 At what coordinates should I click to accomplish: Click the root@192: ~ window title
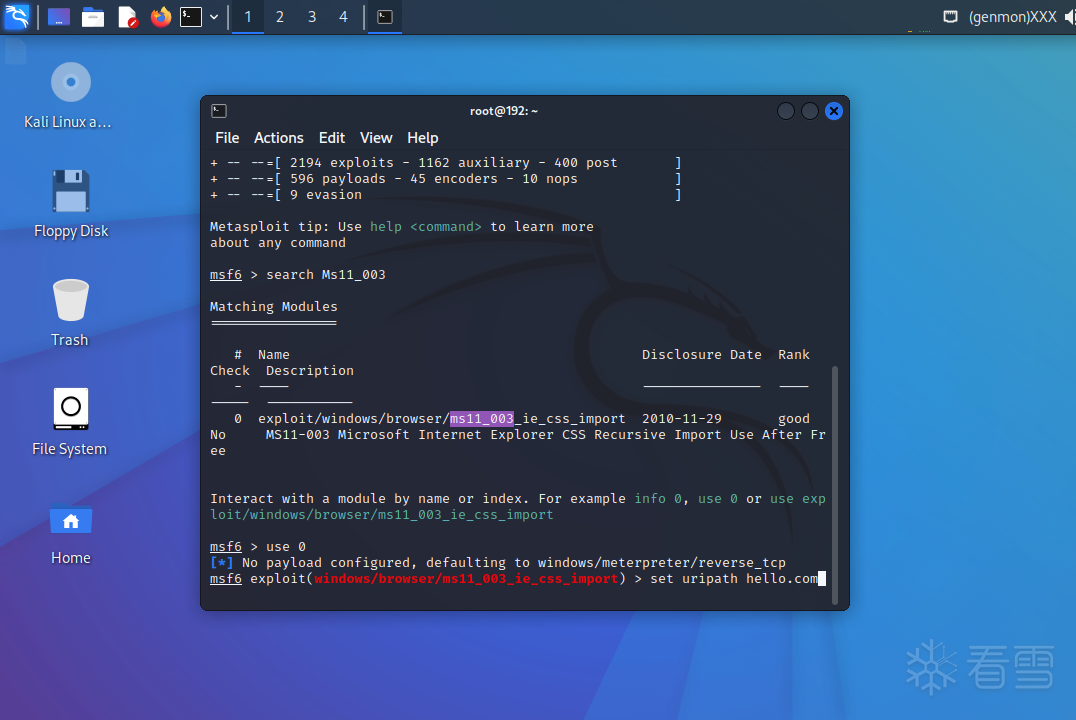click(x=504, y=111)
